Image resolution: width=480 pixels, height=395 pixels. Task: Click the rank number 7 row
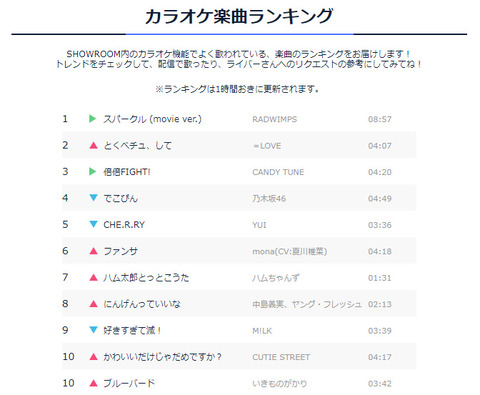[x=239, y=277]
